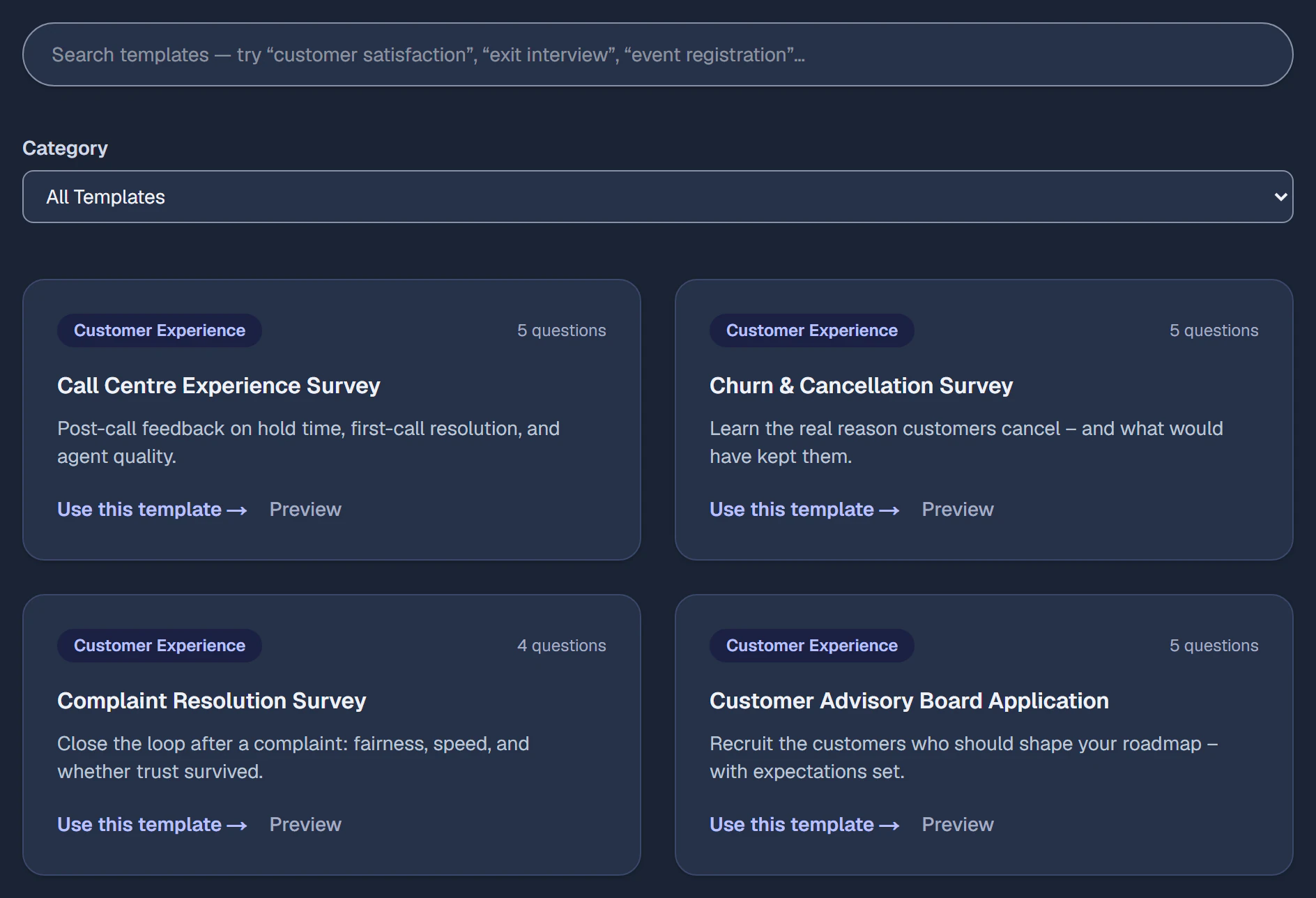Preview the Customer Advisory Board Application

(958, 825)
